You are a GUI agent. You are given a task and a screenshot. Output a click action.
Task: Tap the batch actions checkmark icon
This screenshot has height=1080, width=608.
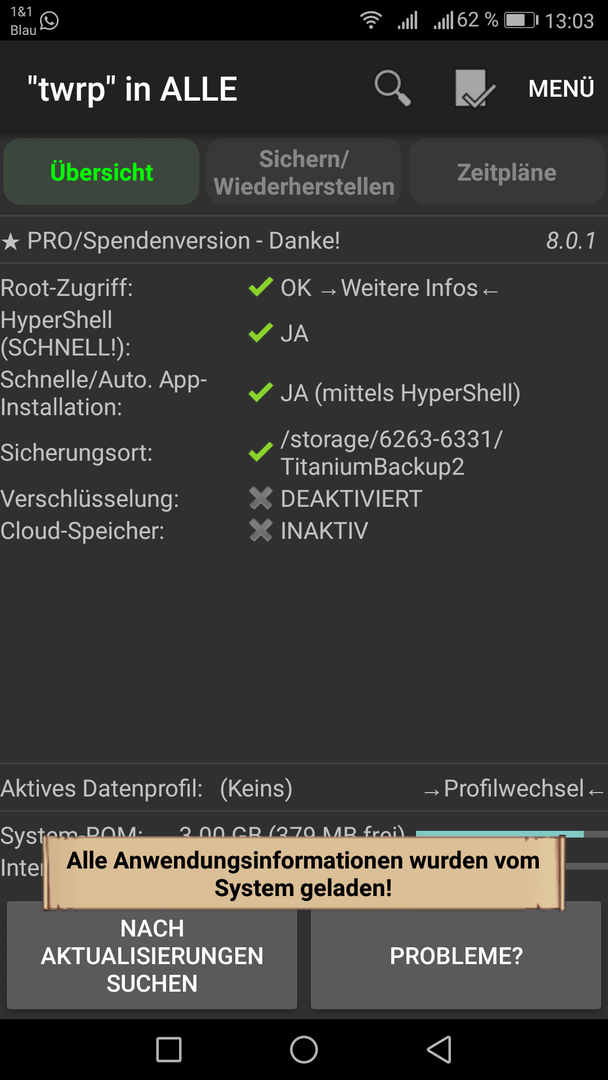click(475, 88)
